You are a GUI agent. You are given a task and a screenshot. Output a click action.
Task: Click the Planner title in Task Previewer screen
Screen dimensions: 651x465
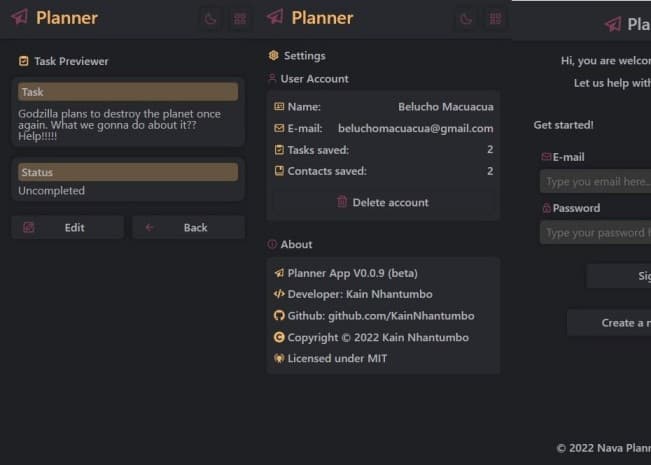[x=67, y=18]
